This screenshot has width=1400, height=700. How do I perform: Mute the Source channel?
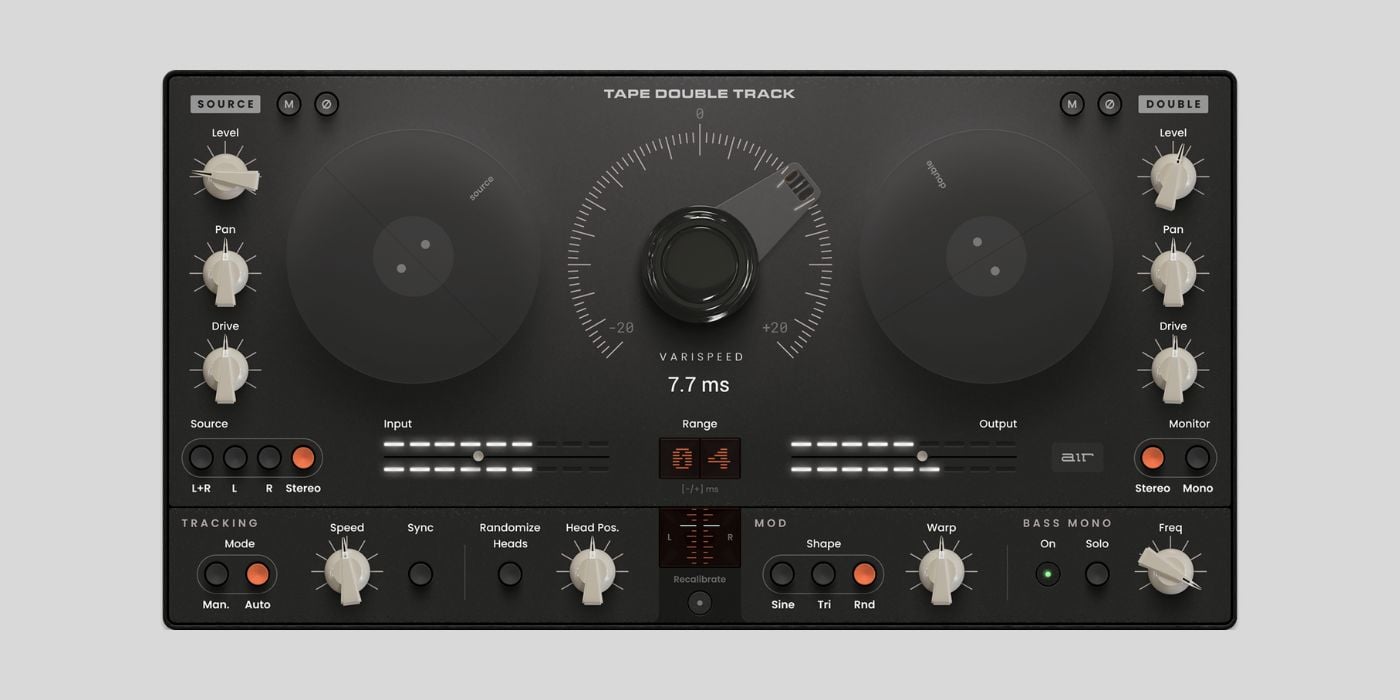(289, 104)
